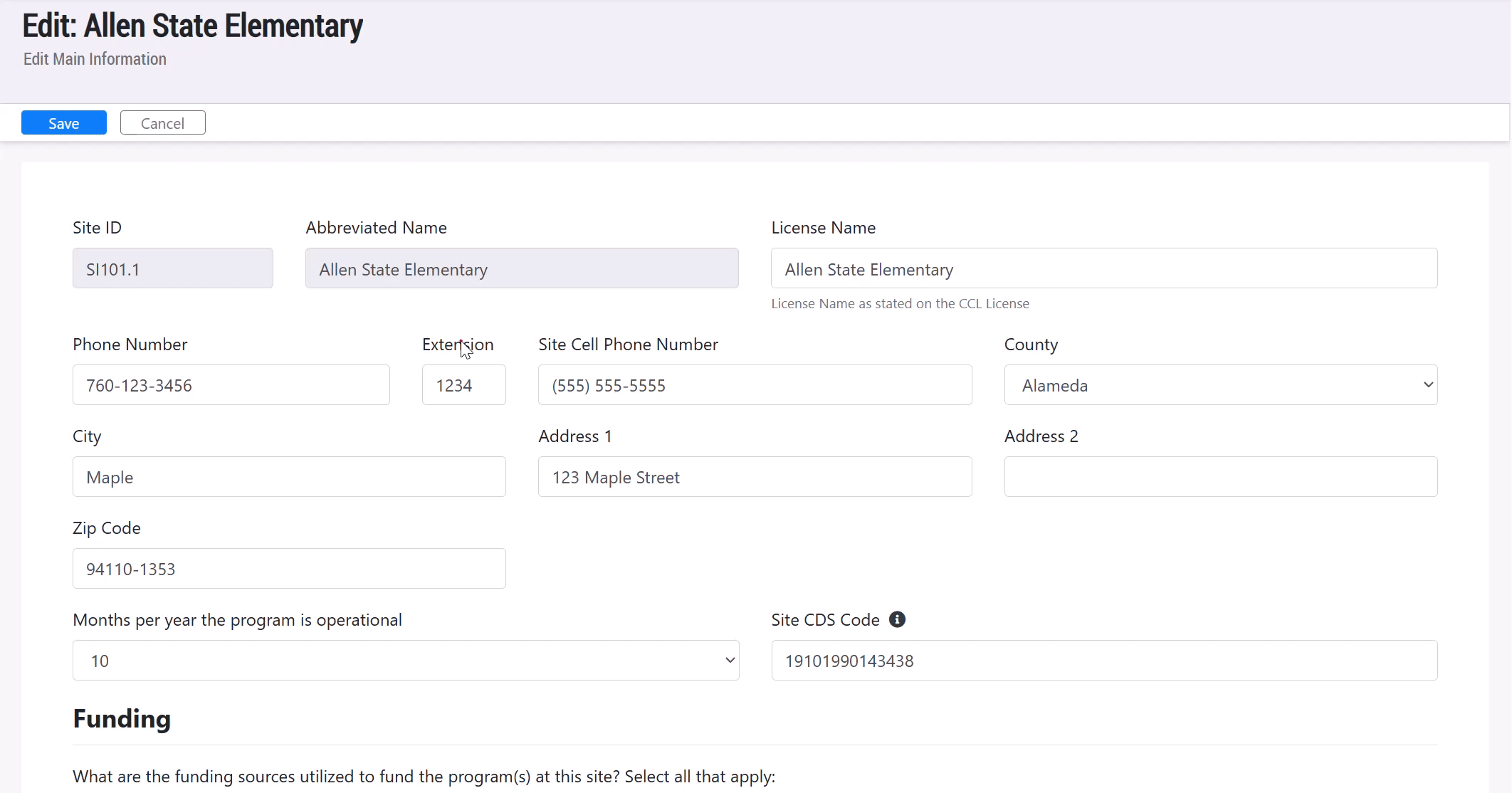Click the County dropdown chevron arrow
1512x793 pixels.
[1427, 385]
